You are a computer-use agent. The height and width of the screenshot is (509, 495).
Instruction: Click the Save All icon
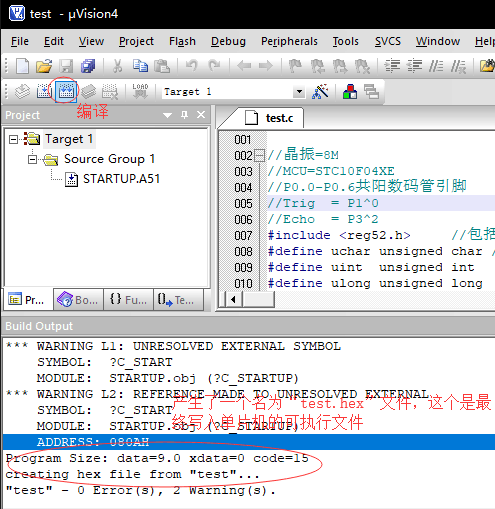point(88,66)
